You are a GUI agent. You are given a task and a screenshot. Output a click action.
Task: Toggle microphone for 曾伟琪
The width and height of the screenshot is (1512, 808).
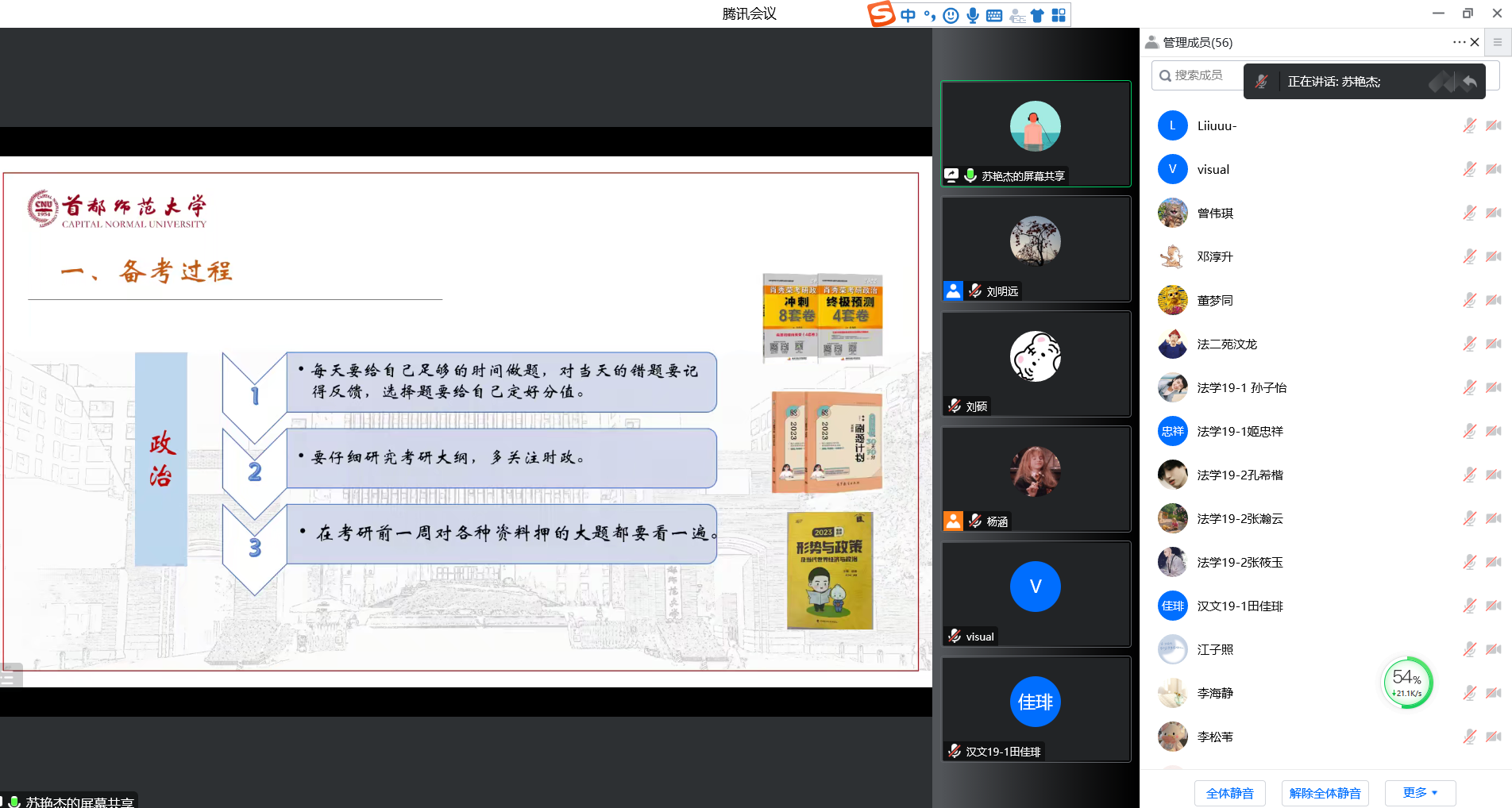[1469, 213]
